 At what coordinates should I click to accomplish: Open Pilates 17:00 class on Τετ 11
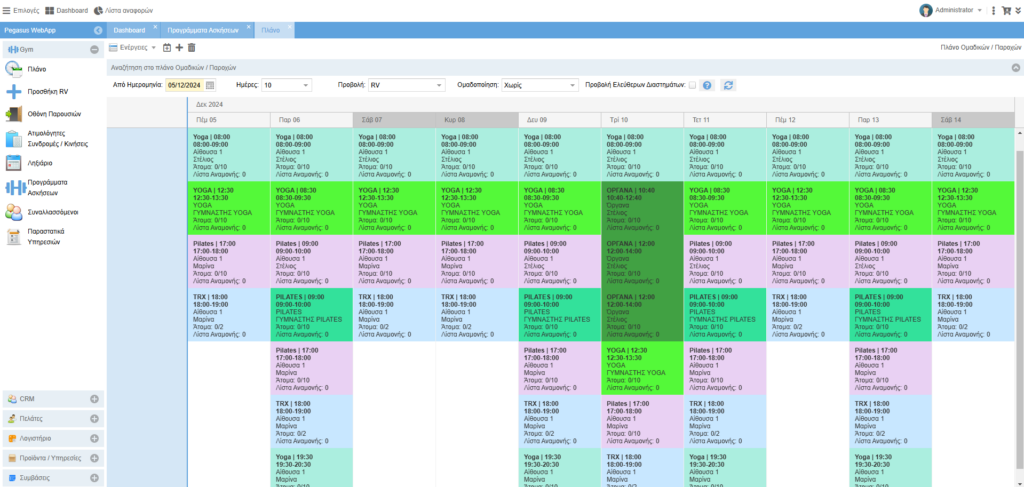point(725,368)
